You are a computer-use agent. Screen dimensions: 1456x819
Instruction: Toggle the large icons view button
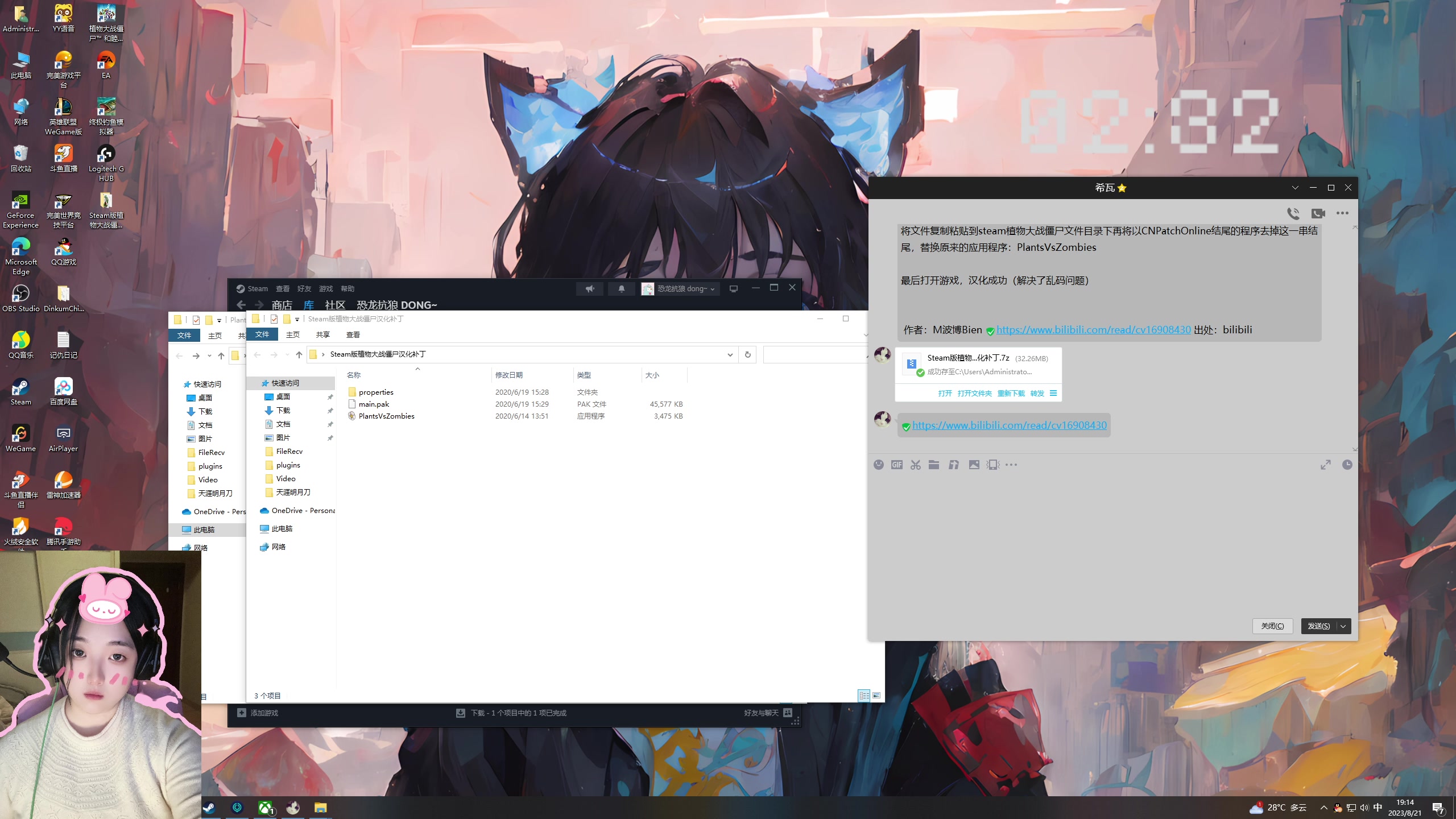coord(876,696)
